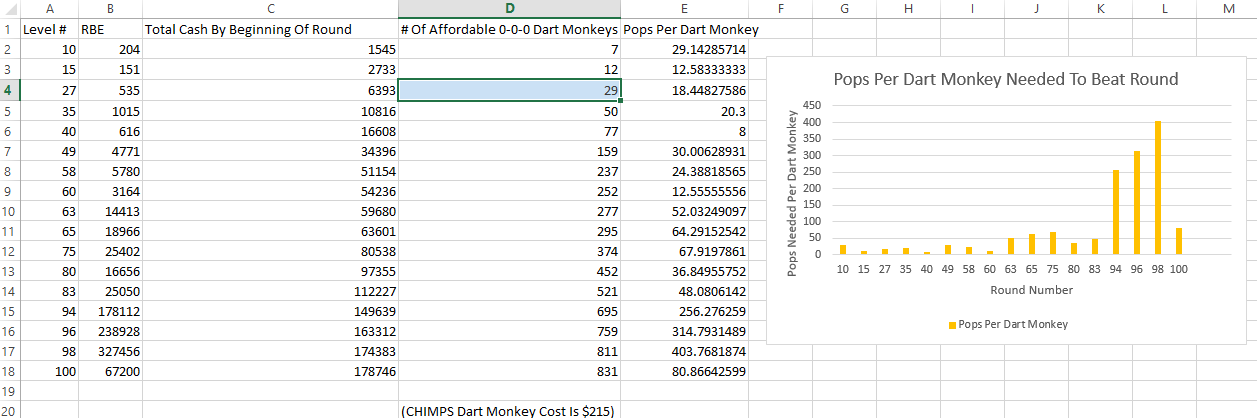Click chart title 'Pops Per Dart Monkey Needed To Beat Round'

(1006, 79)
